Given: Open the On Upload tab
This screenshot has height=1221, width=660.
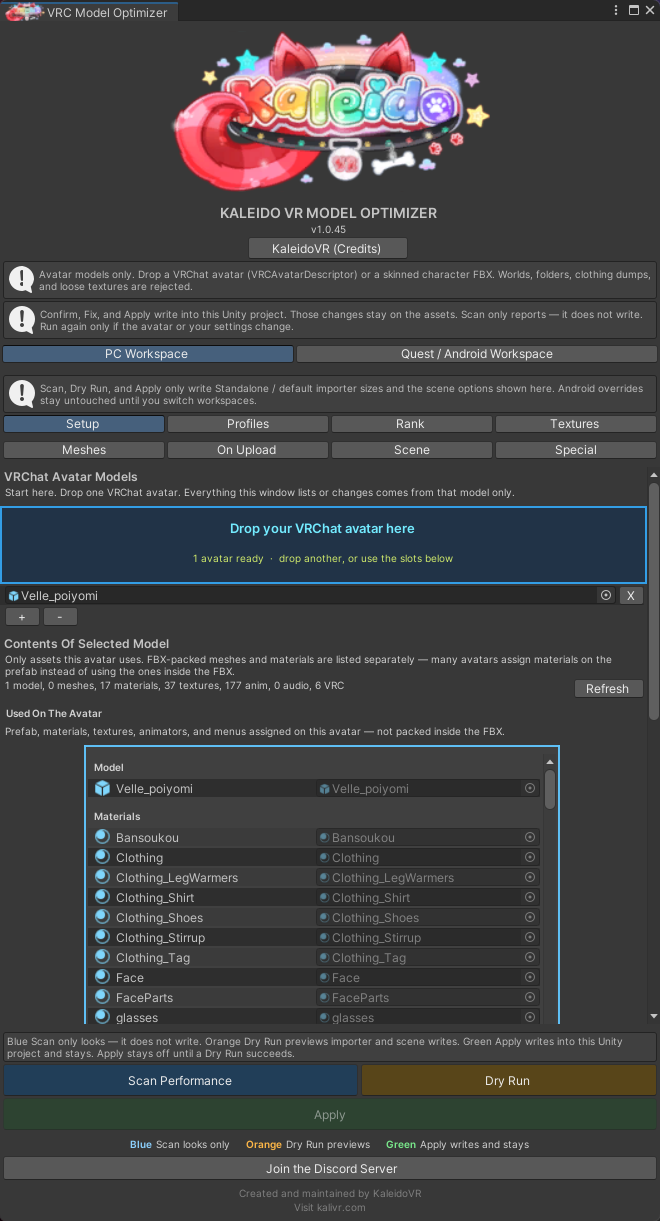Looking at the screenshot, I should tap(247, 450).
